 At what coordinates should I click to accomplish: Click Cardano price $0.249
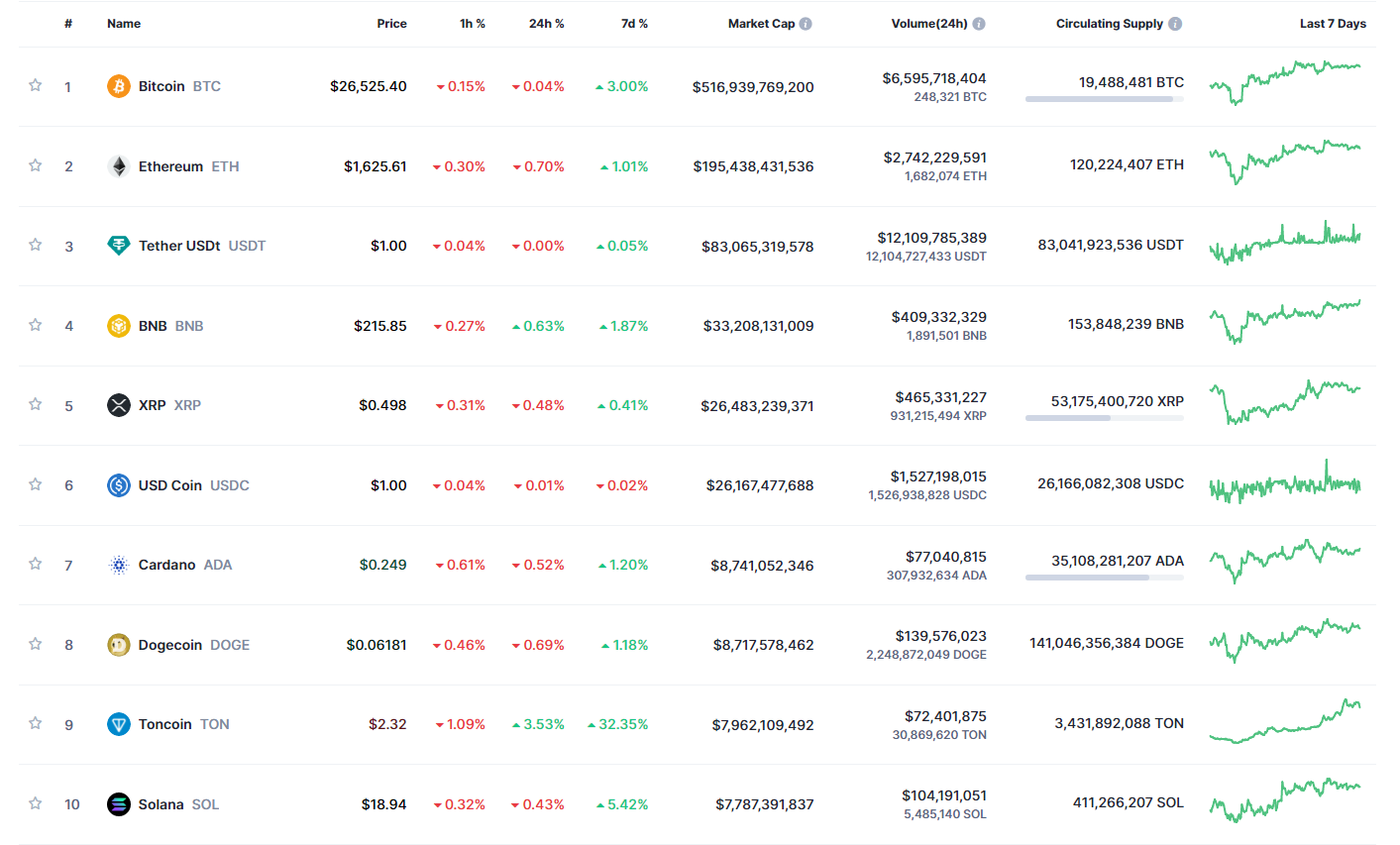[383, 565]
